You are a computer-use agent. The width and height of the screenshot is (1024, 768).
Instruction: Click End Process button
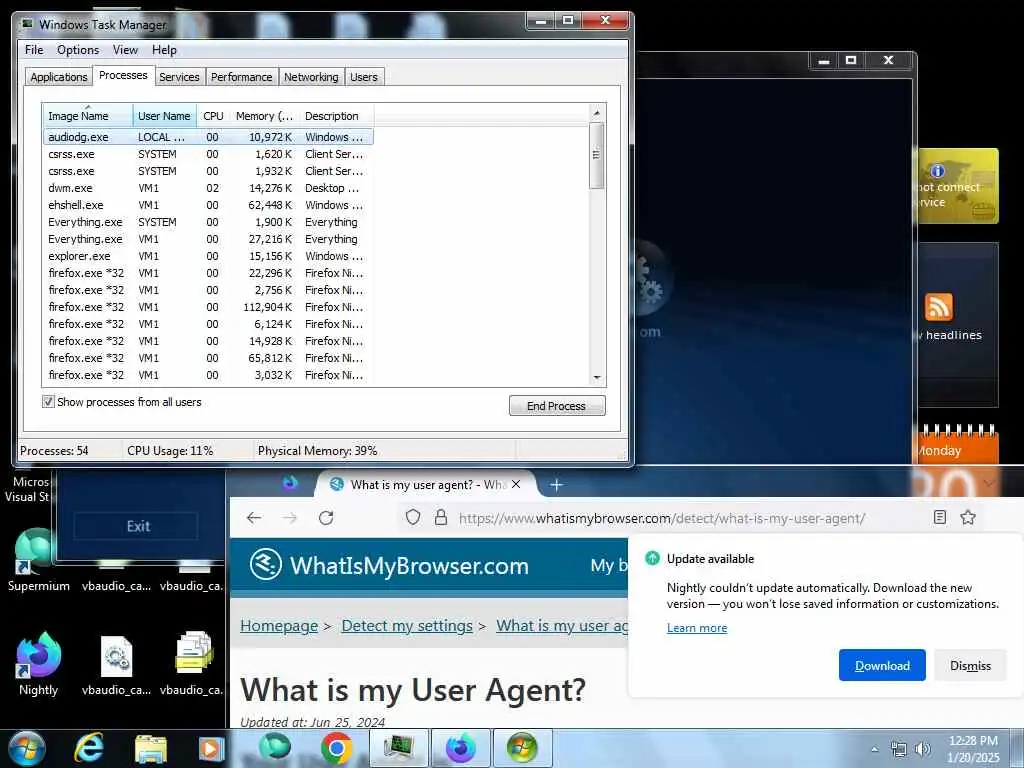[x=556, y=406]
